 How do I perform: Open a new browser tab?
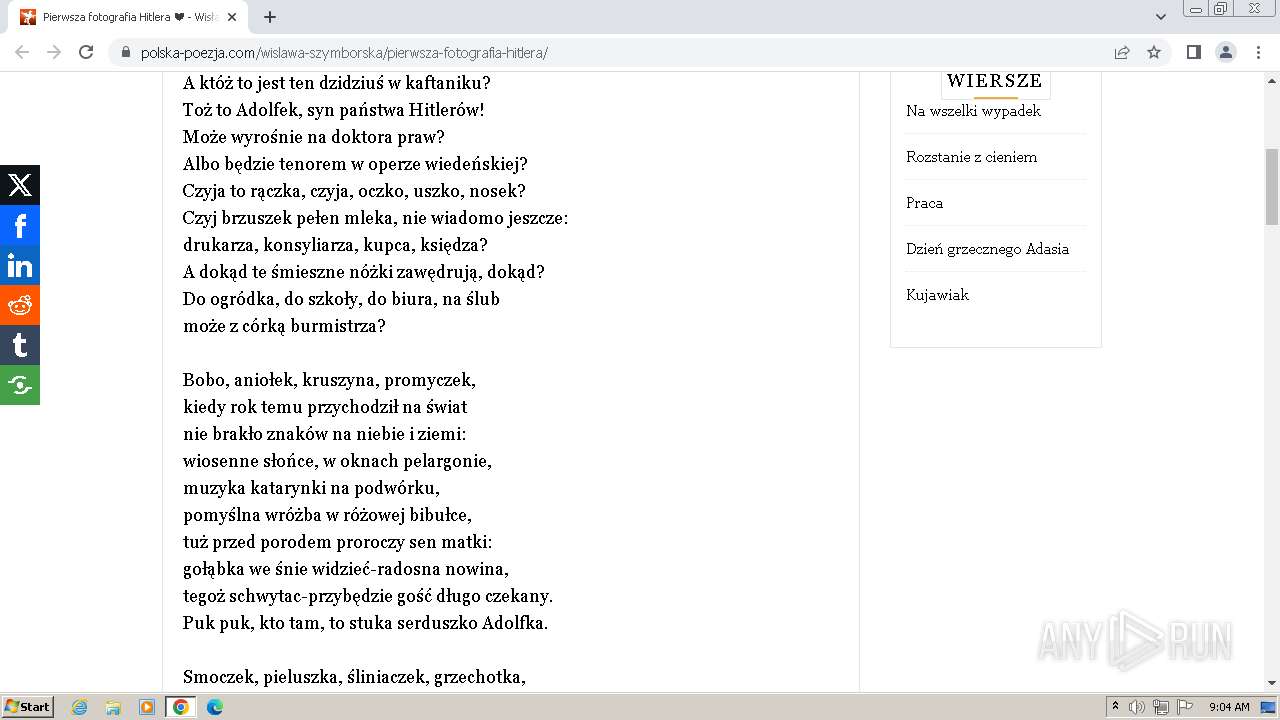coord(270,17)
